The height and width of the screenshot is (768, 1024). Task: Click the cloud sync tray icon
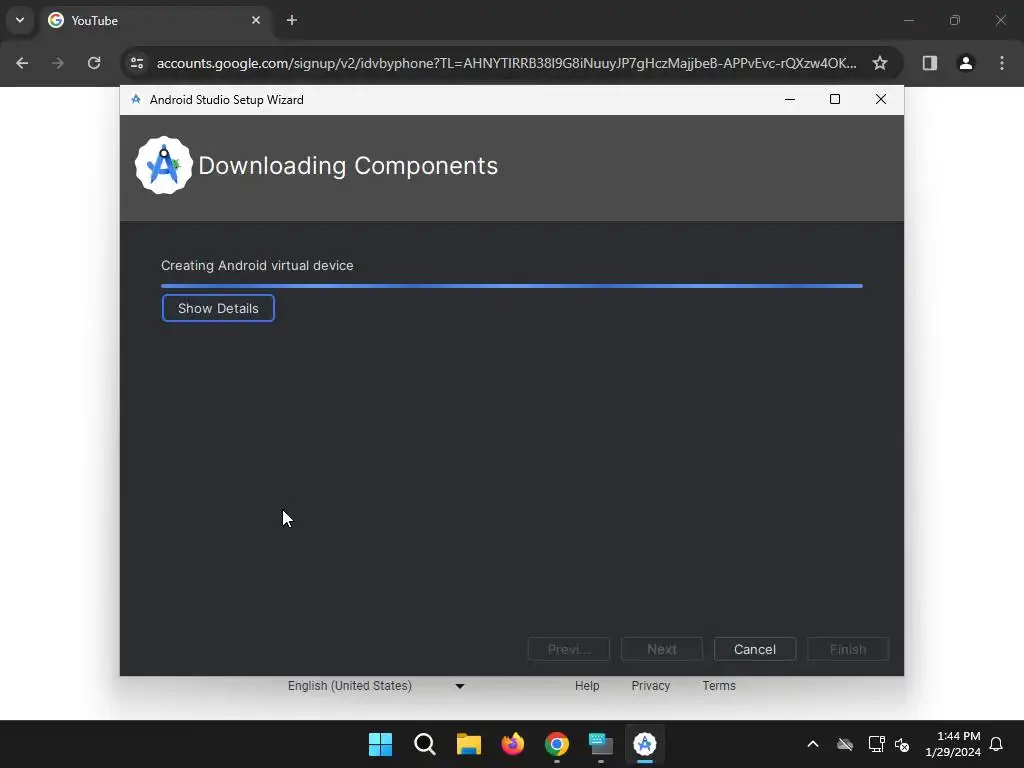844,744
